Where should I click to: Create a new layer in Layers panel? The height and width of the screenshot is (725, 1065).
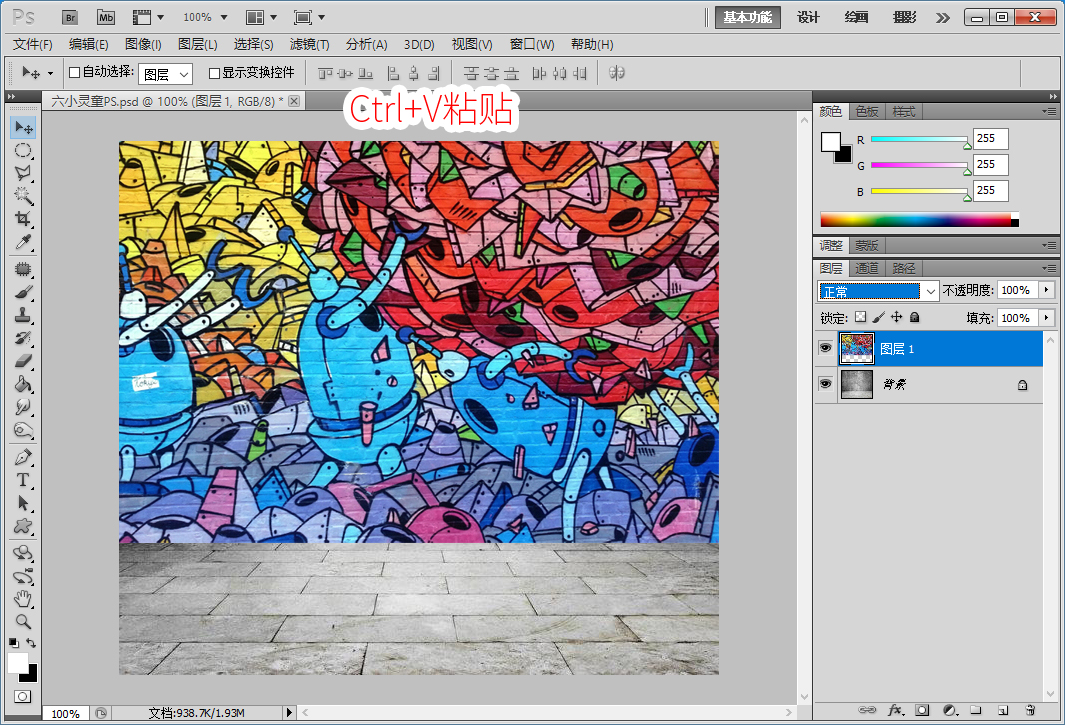[x=1003, y=710]
